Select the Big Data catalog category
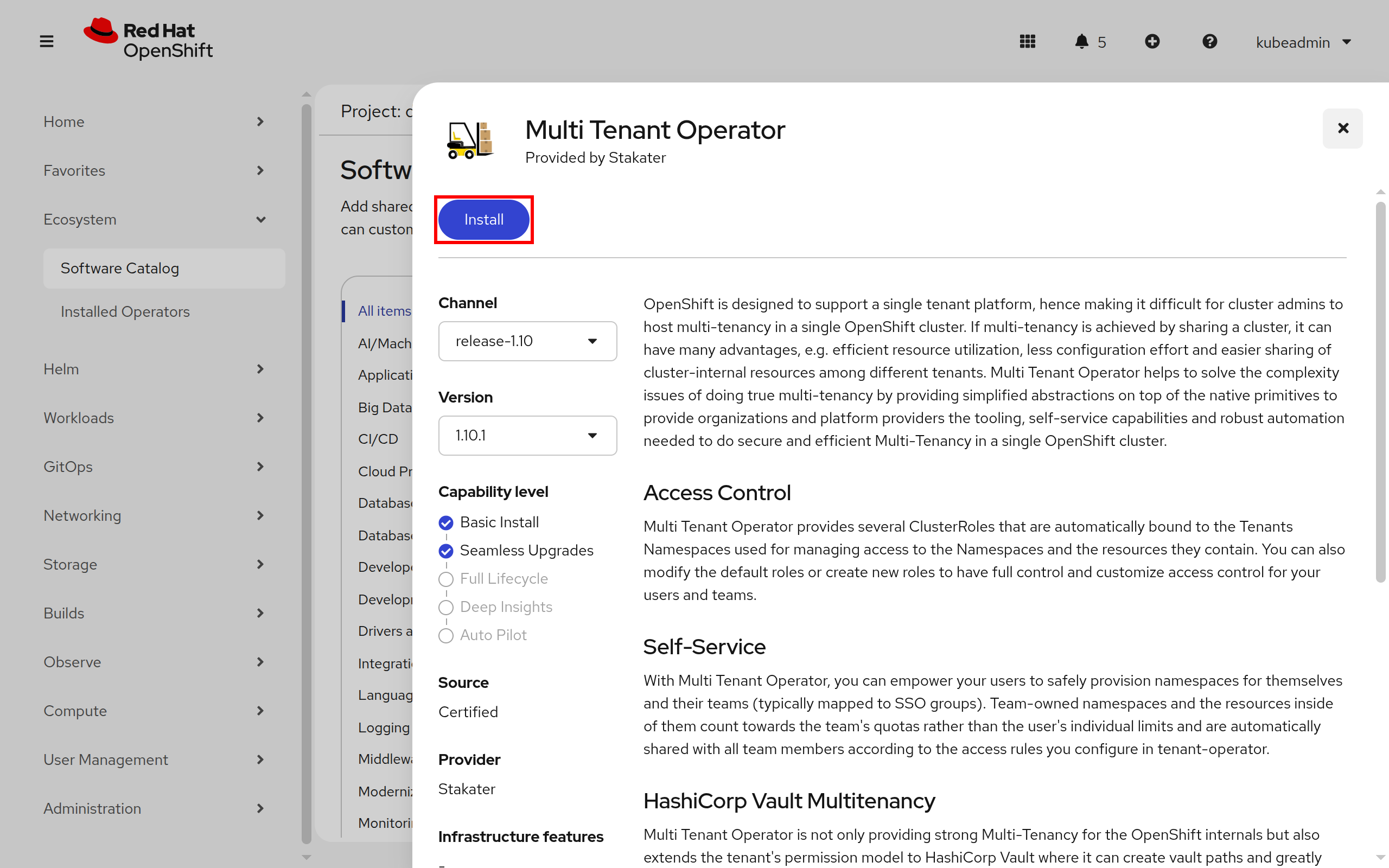This screenshot has height=868, width=1389. click(x=385, y=407)
